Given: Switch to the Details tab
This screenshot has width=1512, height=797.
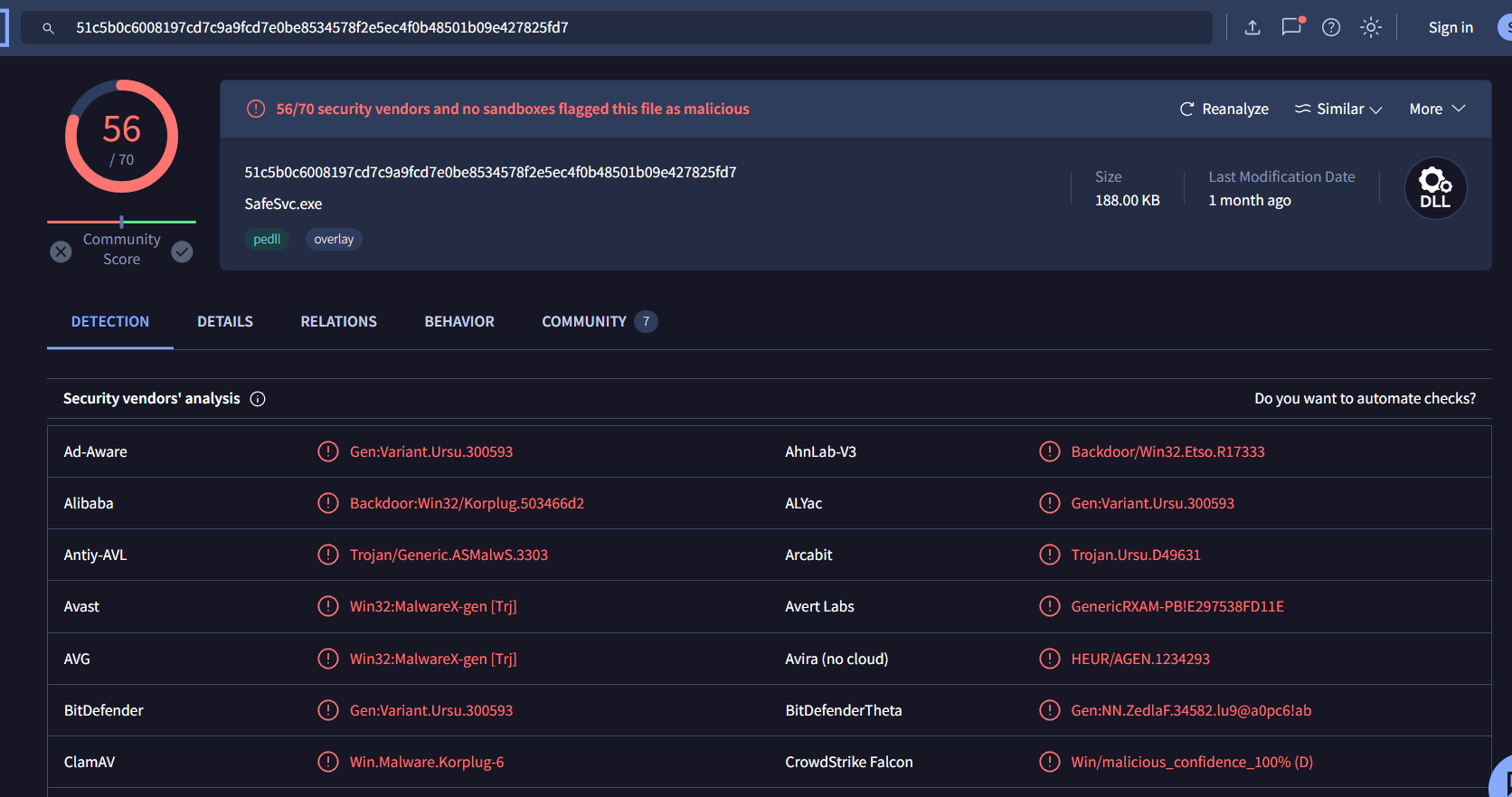Looking at the screenshot, I should 225,321.
